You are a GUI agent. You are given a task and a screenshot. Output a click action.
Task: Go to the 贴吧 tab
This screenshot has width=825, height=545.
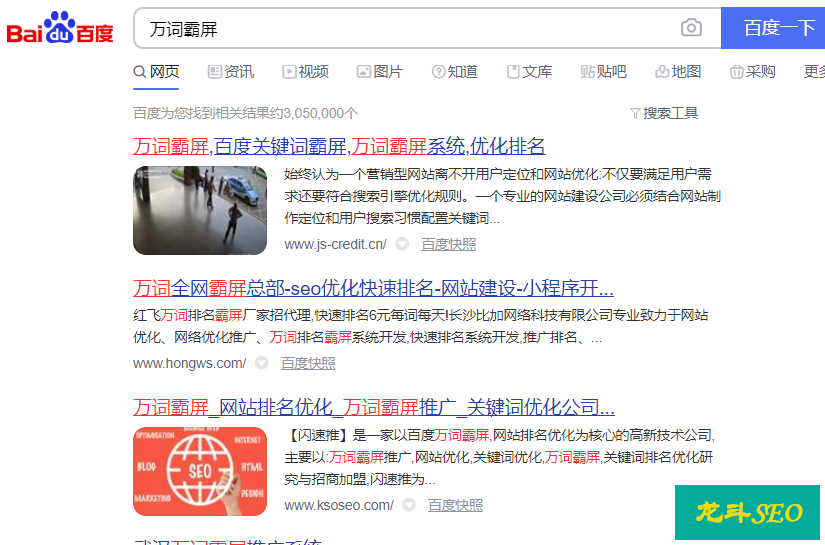tap(603, 72)
